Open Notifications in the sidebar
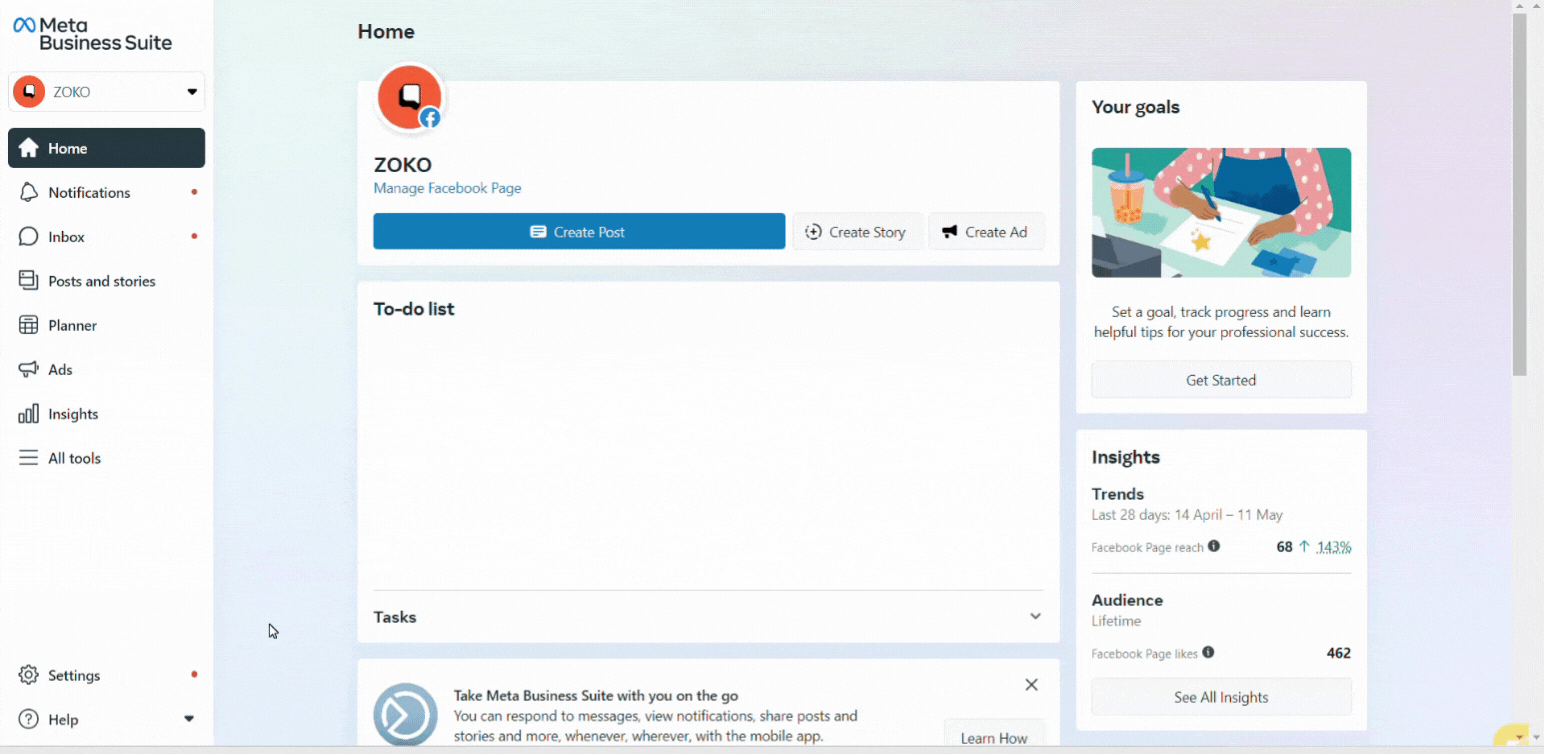The height and width of the screenshot is (754, 1544). [x=106, y=192]
